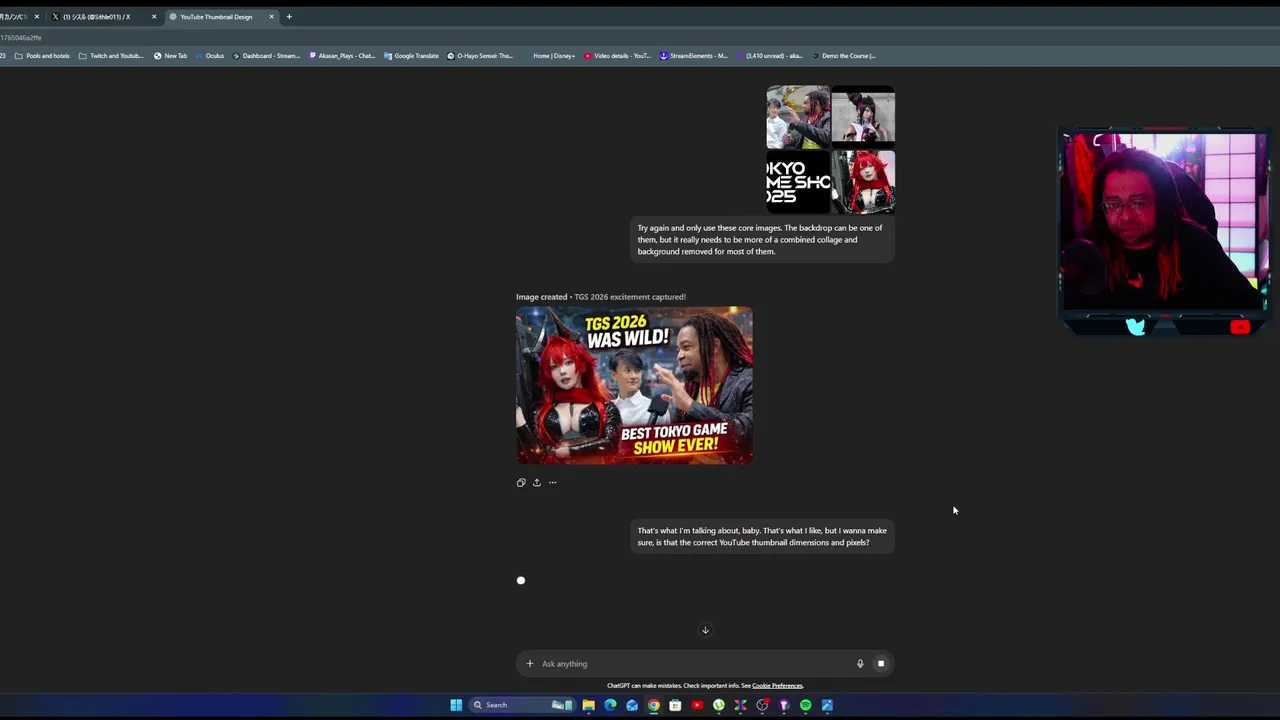Open the New Tab bookmark
The width and height of the screenshot is (1280, 720).
pos(170,56)
